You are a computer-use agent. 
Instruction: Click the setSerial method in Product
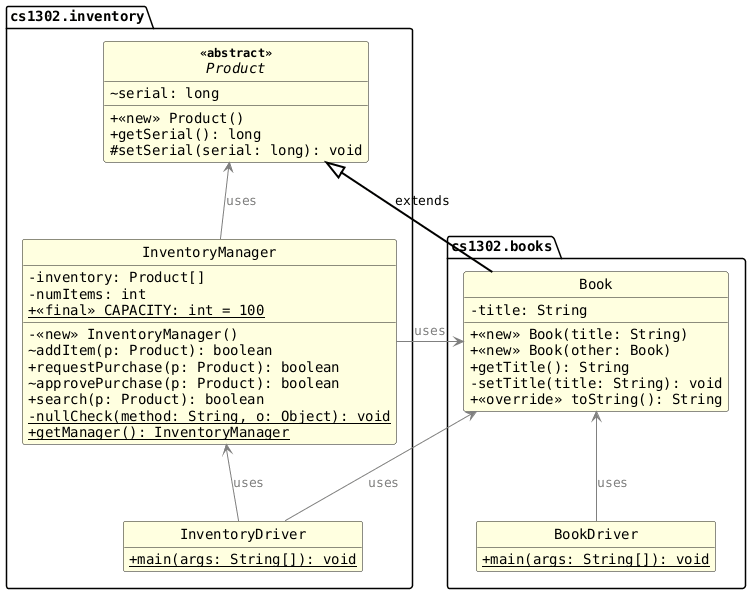[235, 150]
